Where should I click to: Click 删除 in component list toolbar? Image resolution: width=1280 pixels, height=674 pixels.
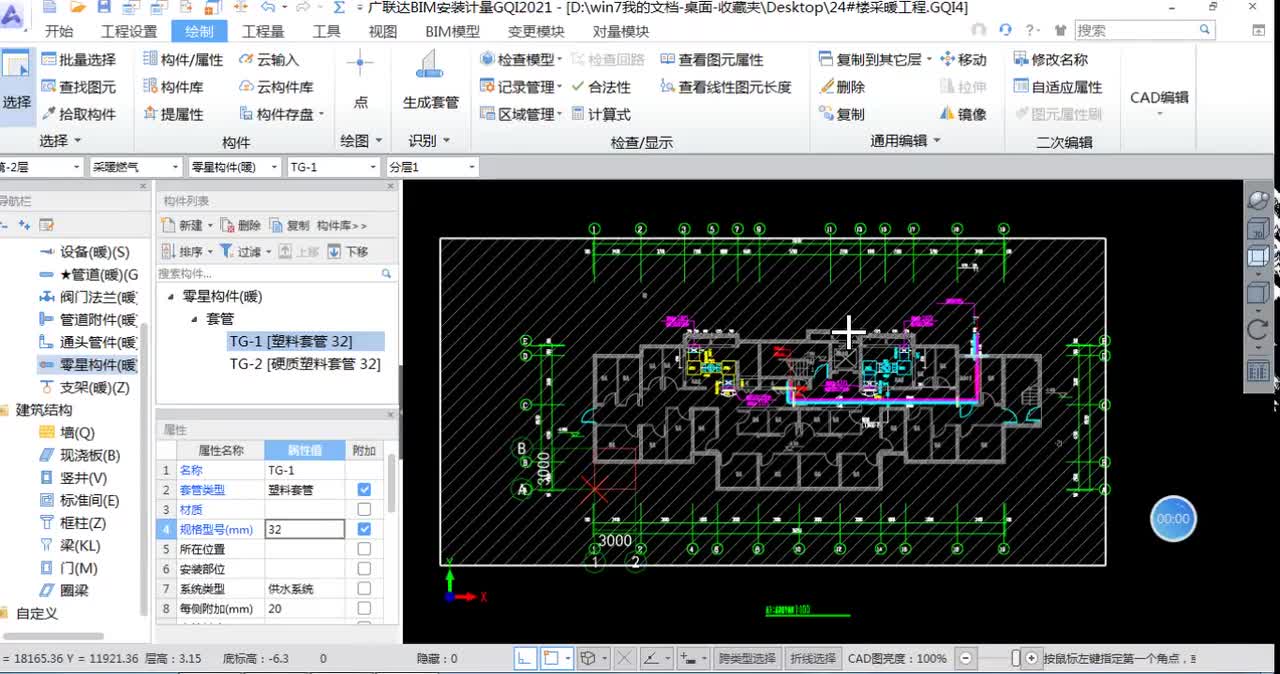pyautogui.click(x=241, y=226)
